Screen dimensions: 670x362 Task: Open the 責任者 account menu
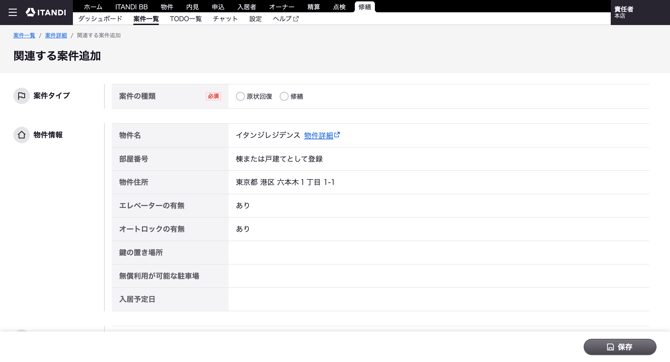[x=640, y=12]
